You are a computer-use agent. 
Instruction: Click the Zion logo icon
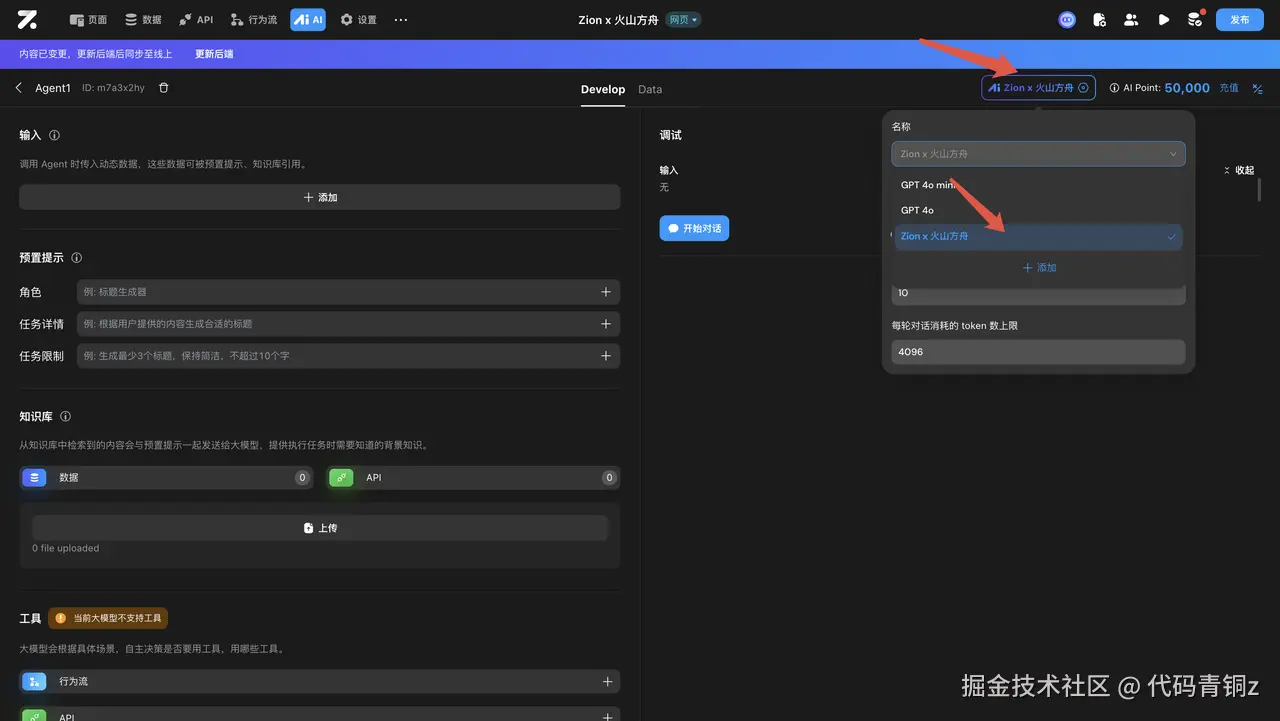click(27, 19)
